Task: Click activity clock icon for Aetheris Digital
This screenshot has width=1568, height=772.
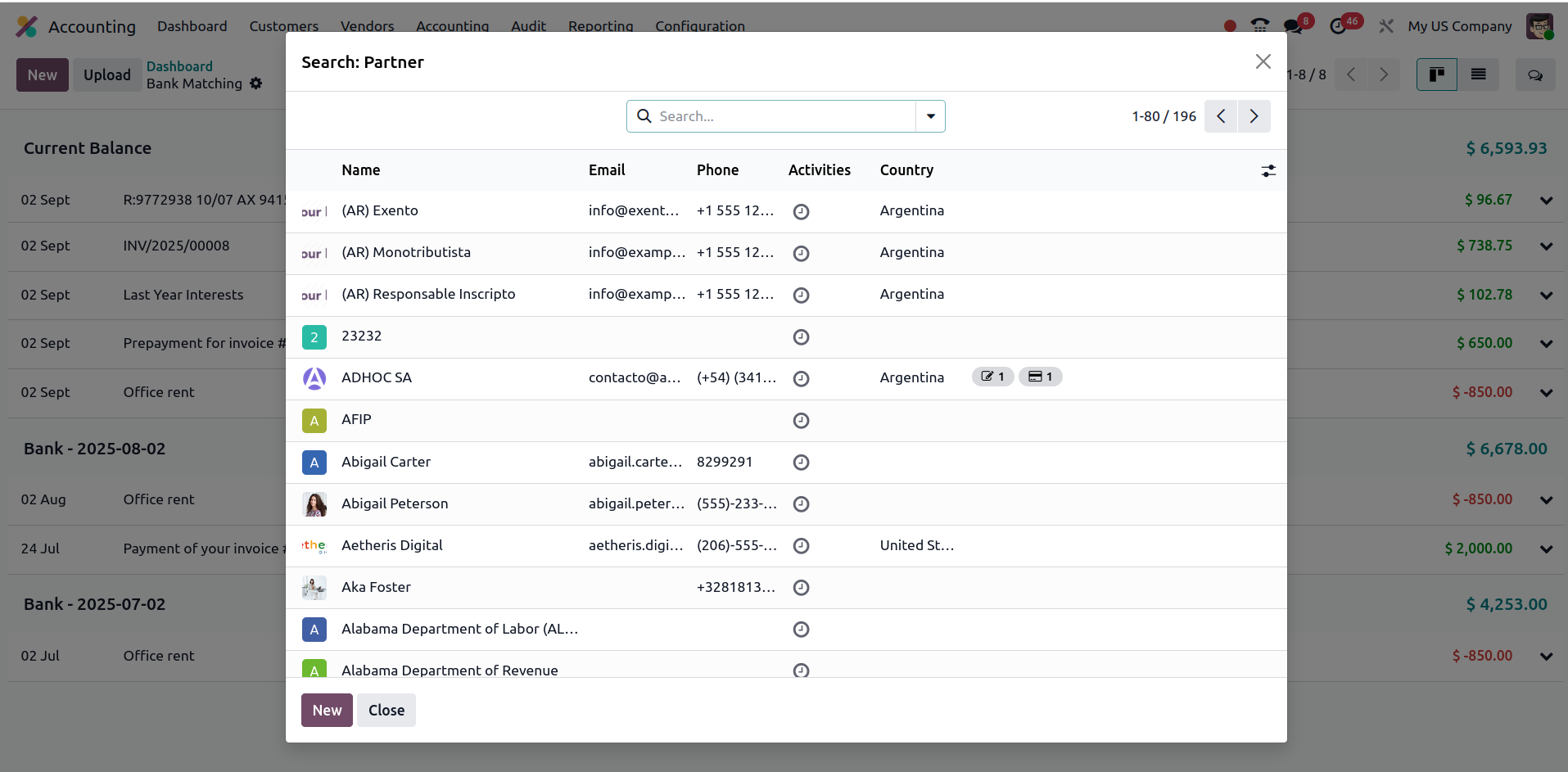Action: tap(801, 546)
